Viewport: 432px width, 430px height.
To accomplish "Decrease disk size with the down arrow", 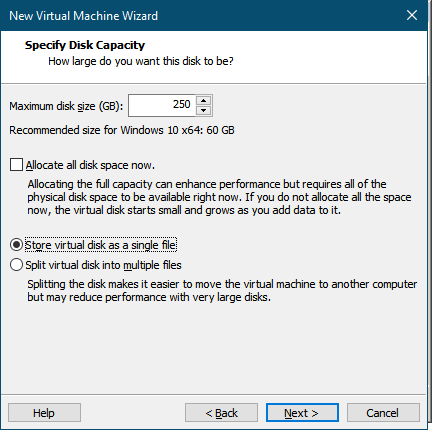I will (x=204, y=111).
